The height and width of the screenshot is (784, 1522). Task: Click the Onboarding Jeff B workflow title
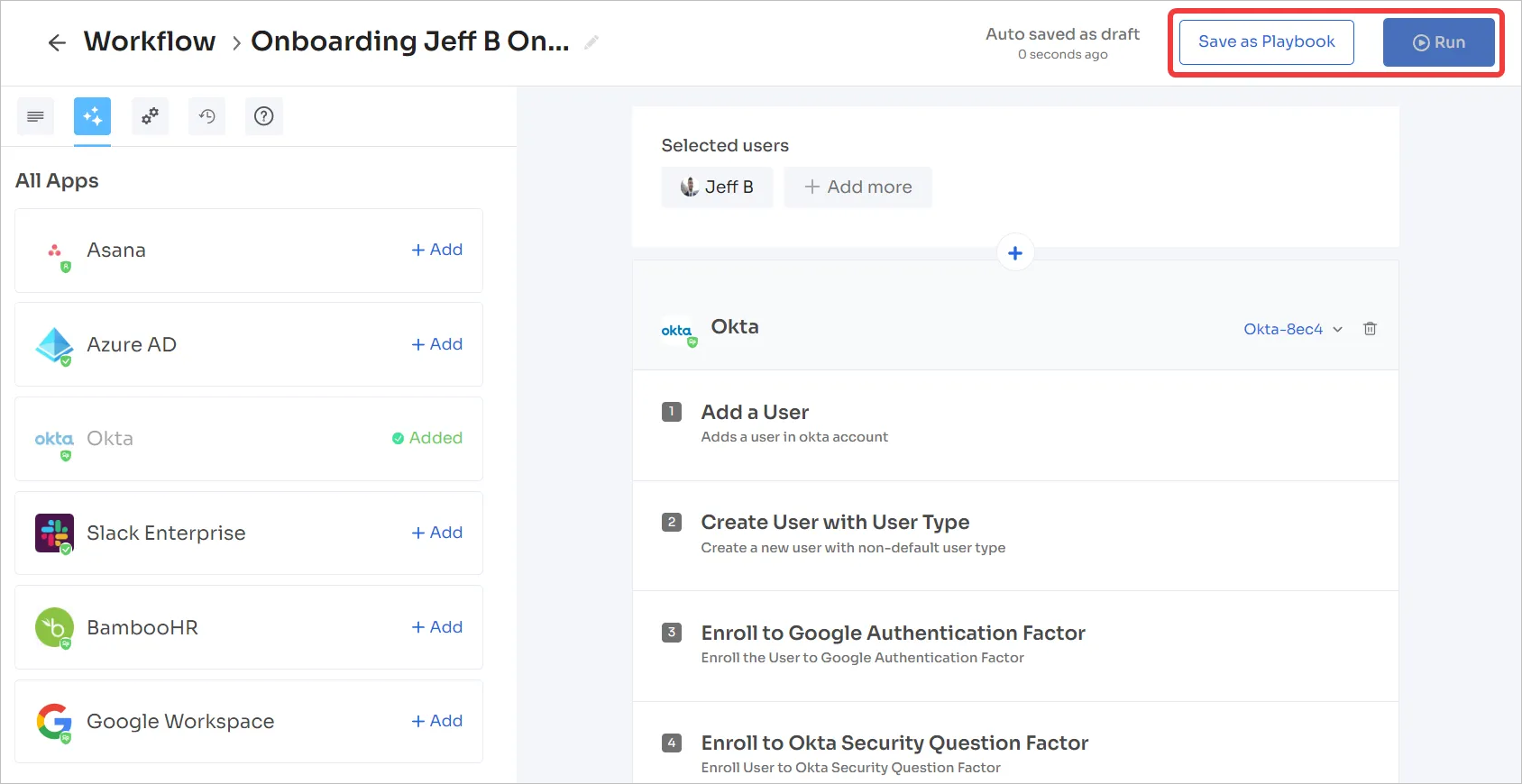point(410,41)
